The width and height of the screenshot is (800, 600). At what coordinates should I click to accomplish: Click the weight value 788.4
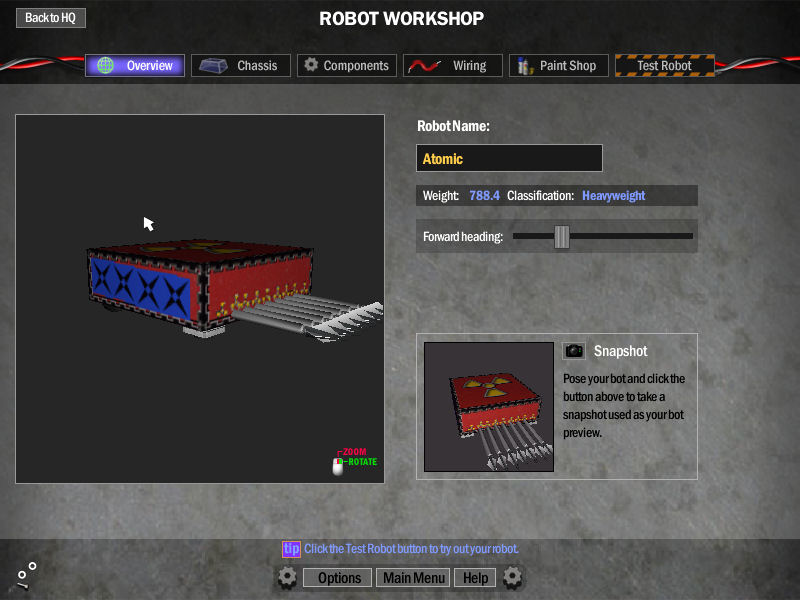[484, 195]
